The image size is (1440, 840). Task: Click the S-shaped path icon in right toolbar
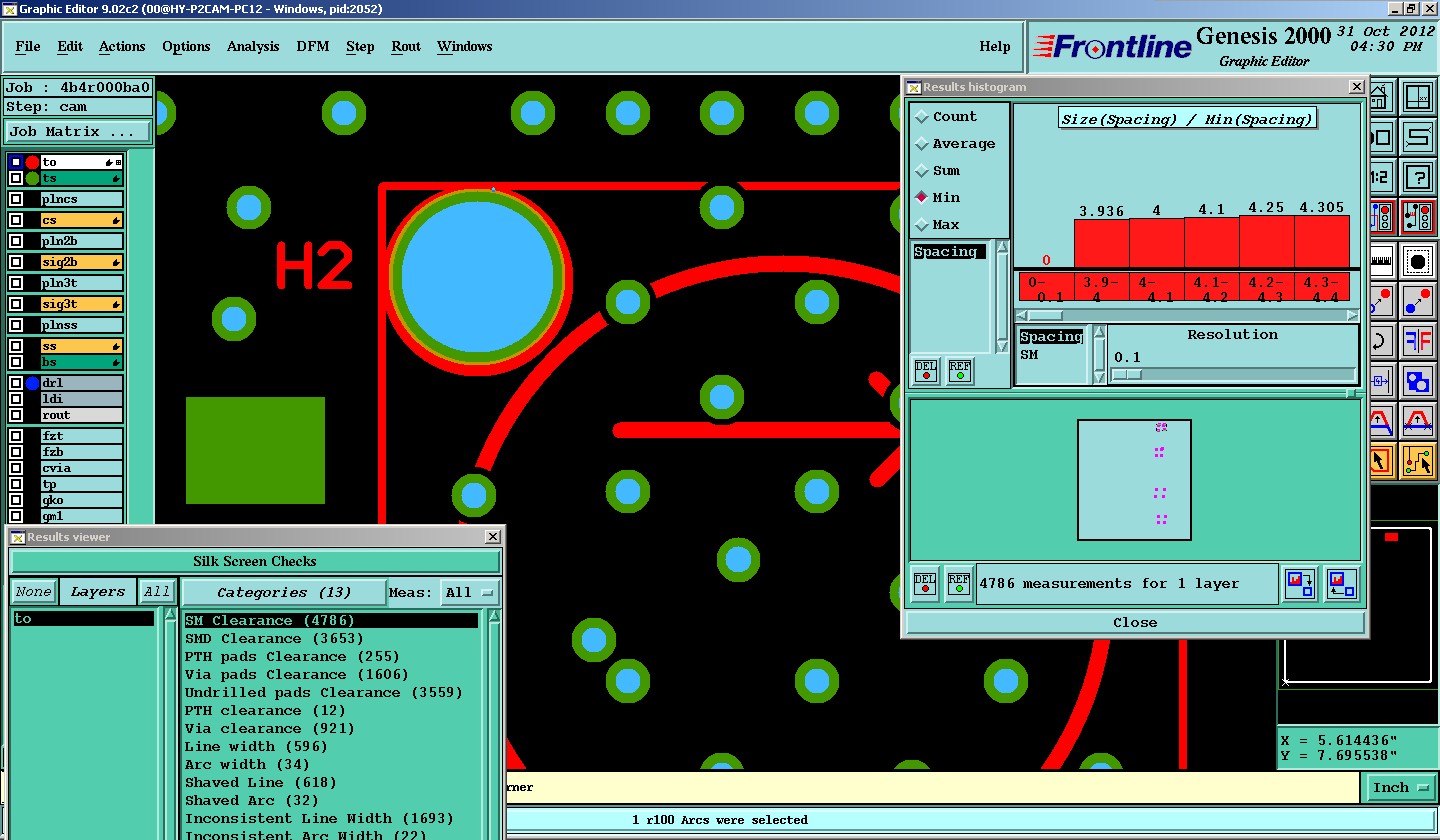pyautogui.click(x=1418, y=137)
